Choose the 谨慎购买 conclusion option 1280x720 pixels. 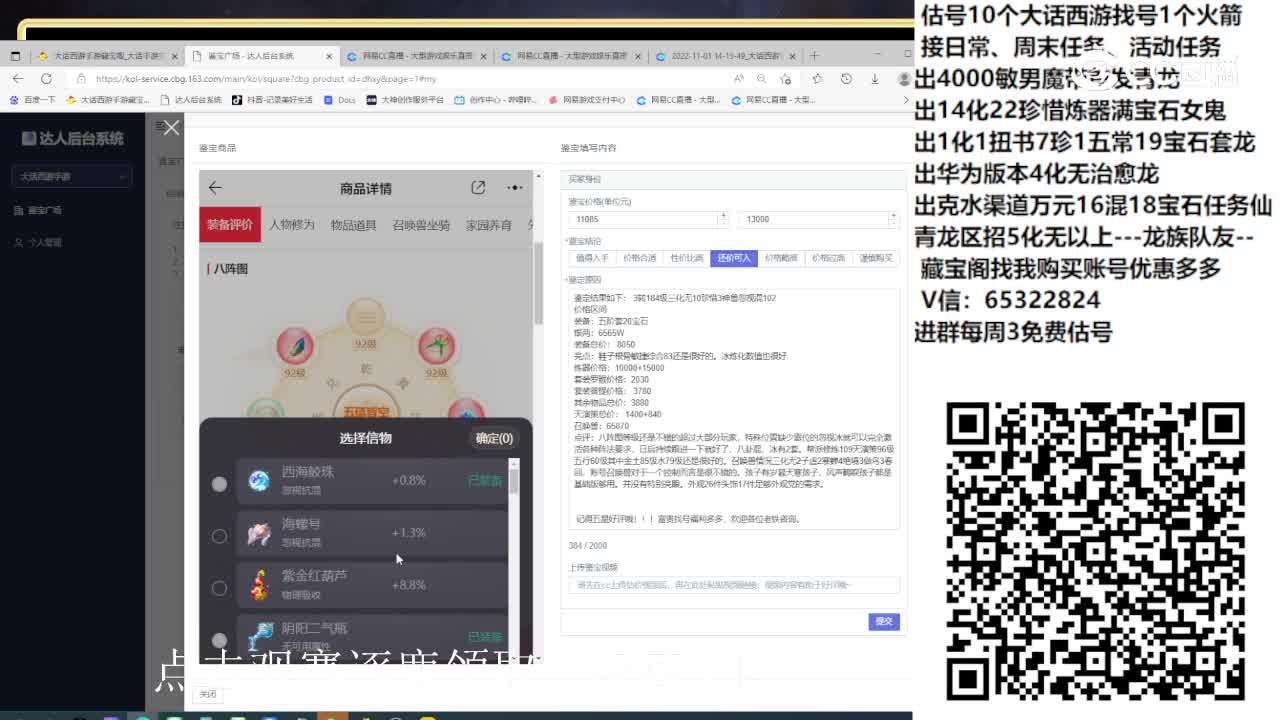coord(875,258)
